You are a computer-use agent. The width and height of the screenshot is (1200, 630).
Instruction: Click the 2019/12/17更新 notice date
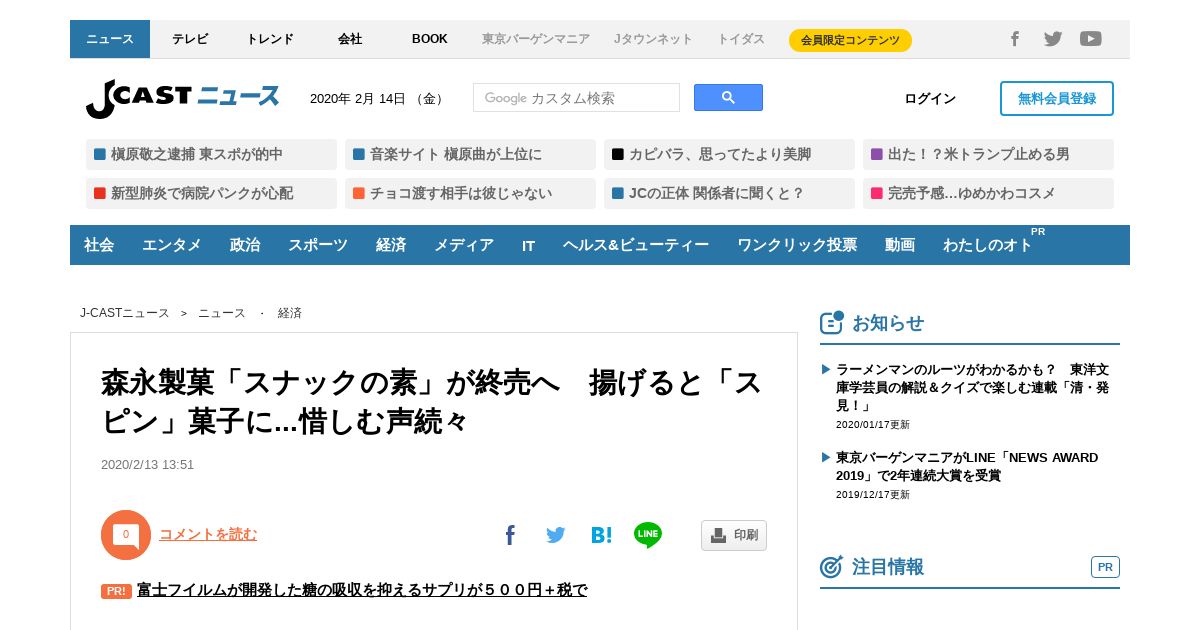point(873,495)
